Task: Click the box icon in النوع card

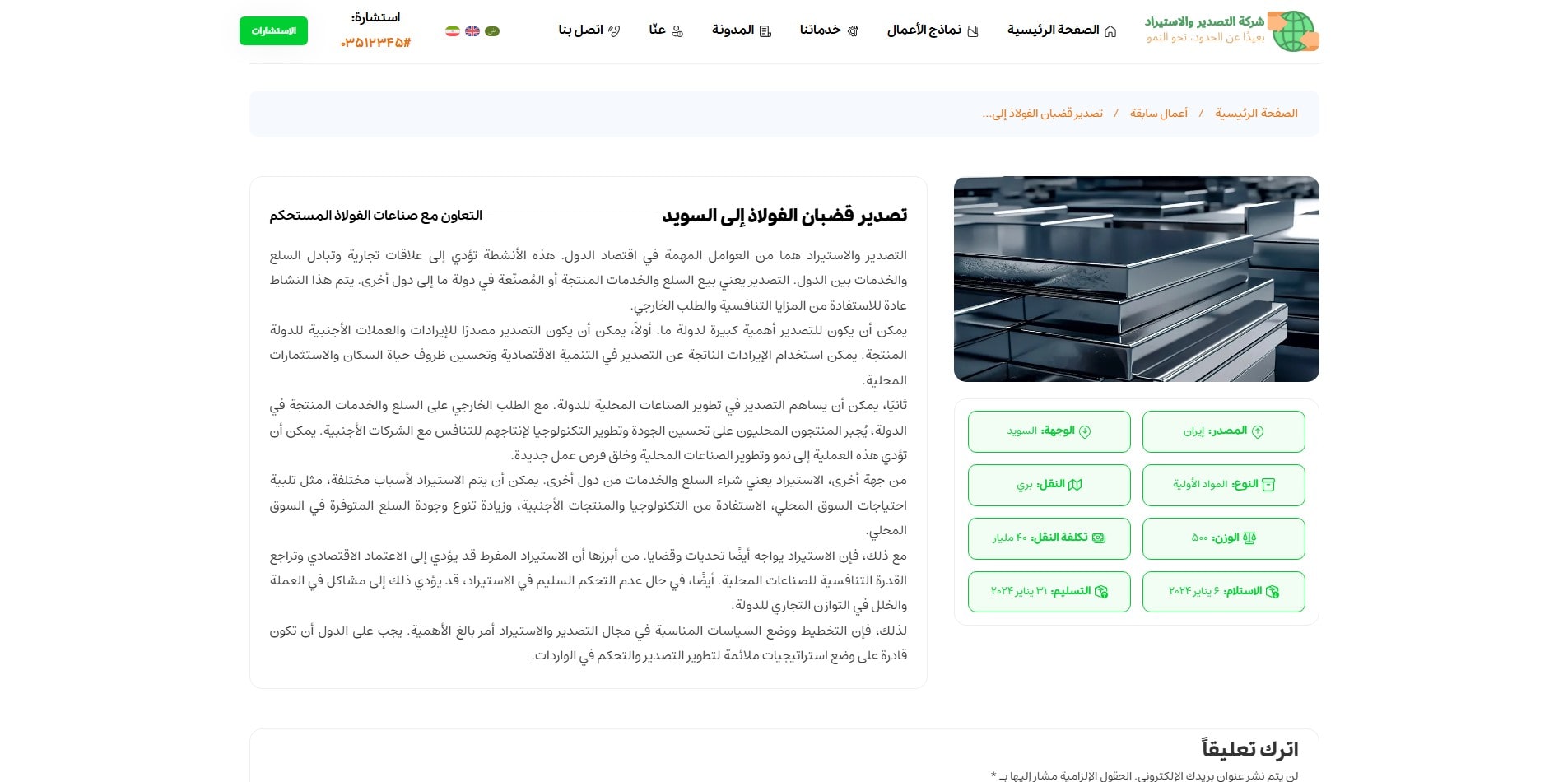Action: click(x=1270, y=485)
